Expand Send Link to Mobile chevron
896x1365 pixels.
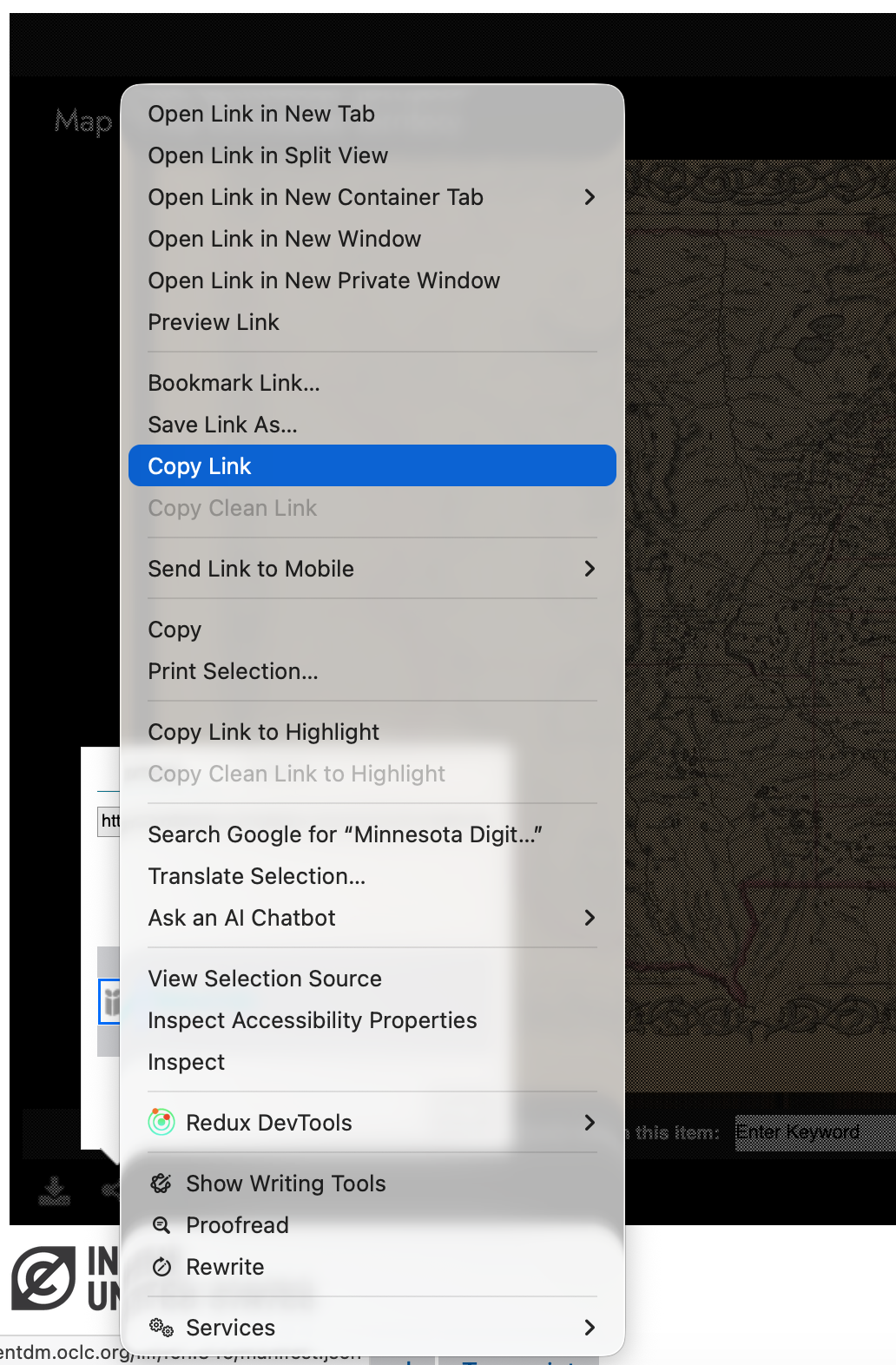(x=590, y=569)
